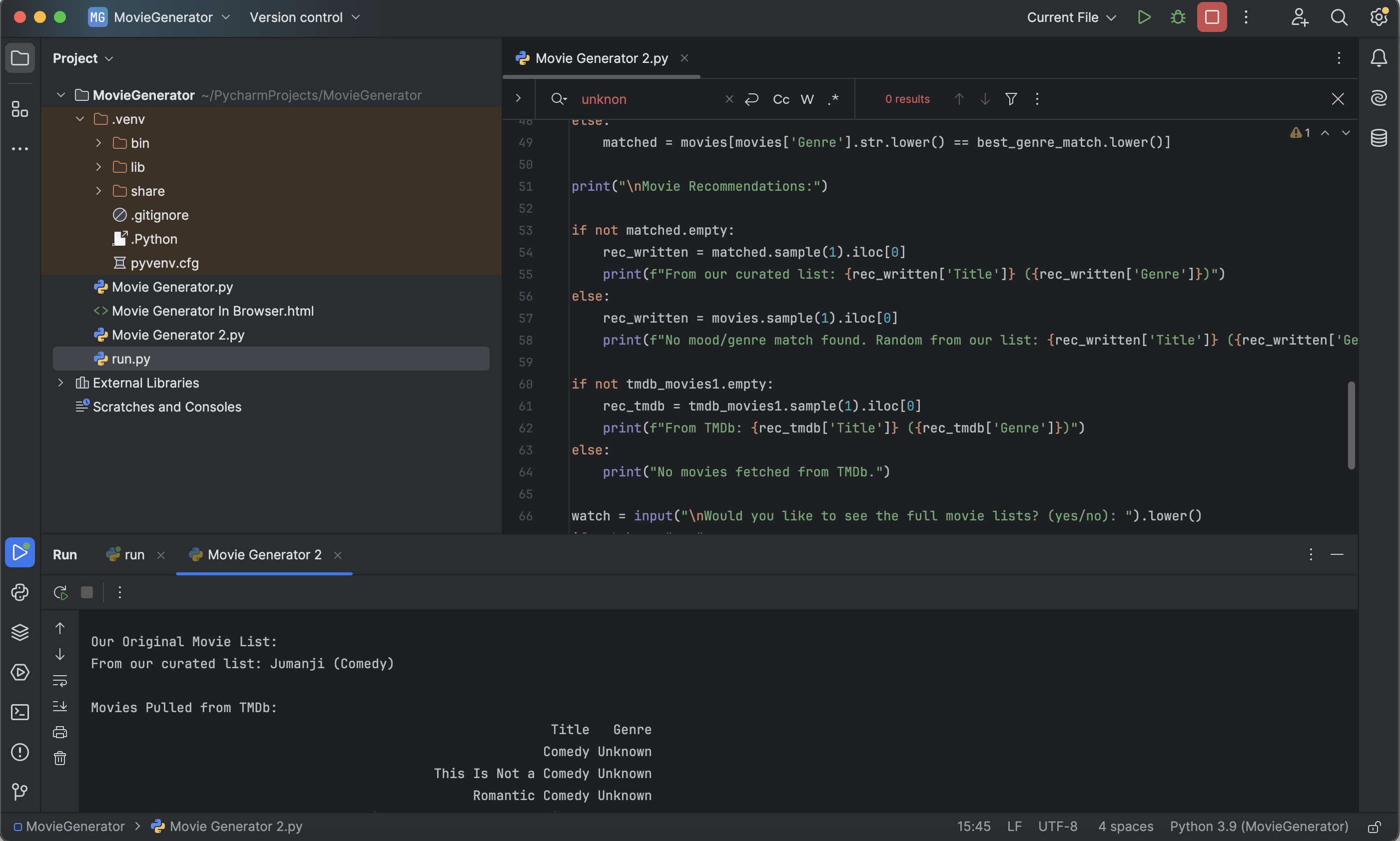Click the editor vertical scrollbar thumb
Viewport: 1400px width, 841px height.
click(1351, 425)
